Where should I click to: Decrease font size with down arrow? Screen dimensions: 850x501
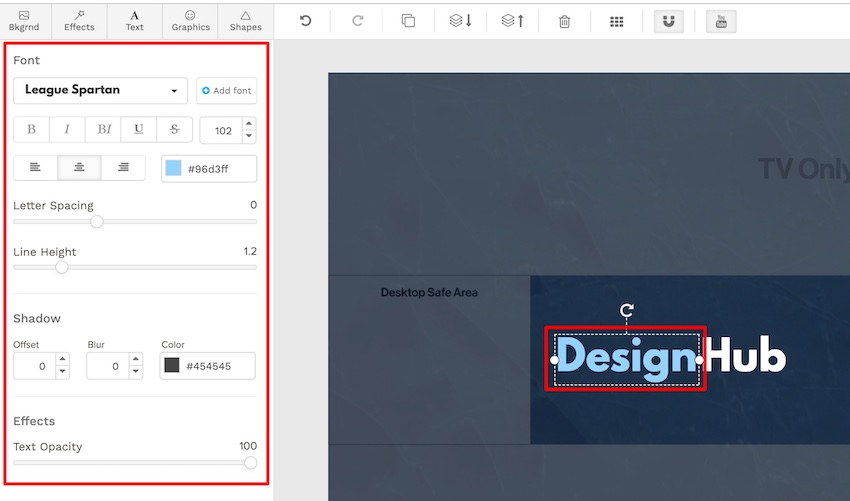[x=249, y=136]
